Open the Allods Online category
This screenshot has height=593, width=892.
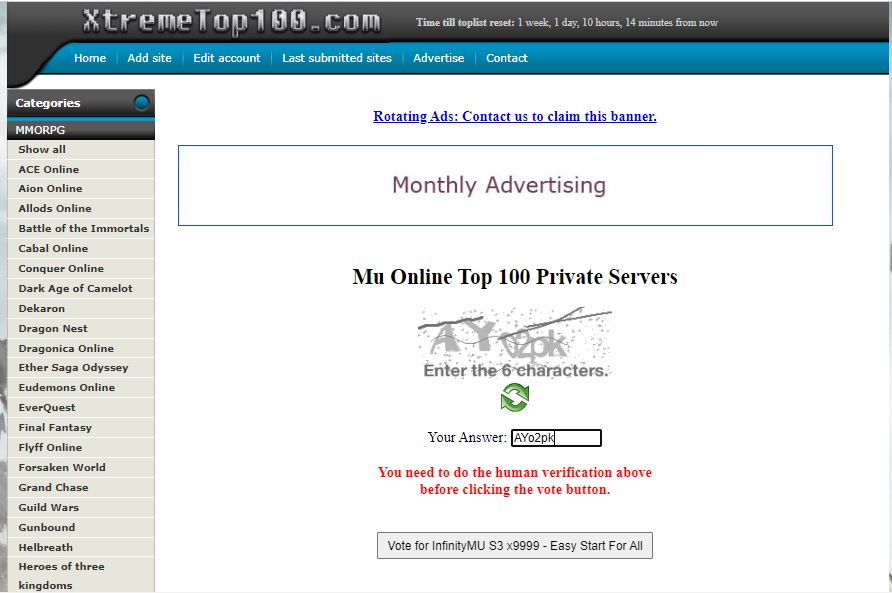(81, 208)
